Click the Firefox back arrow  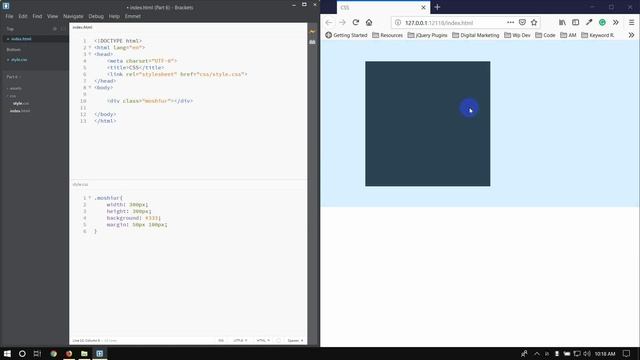[329, 22]
